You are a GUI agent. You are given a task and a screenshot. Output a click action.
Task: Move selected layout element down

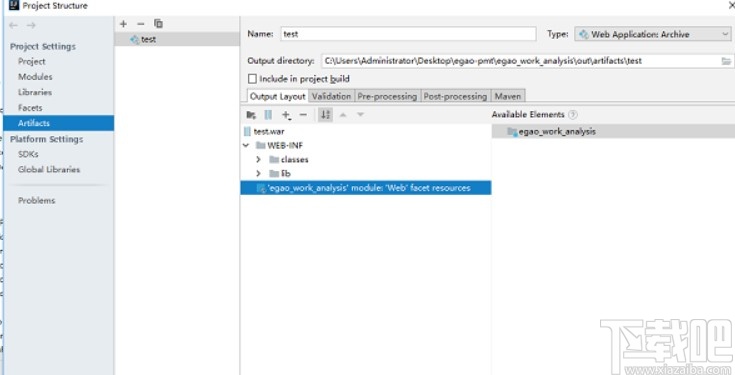[360, 115]
